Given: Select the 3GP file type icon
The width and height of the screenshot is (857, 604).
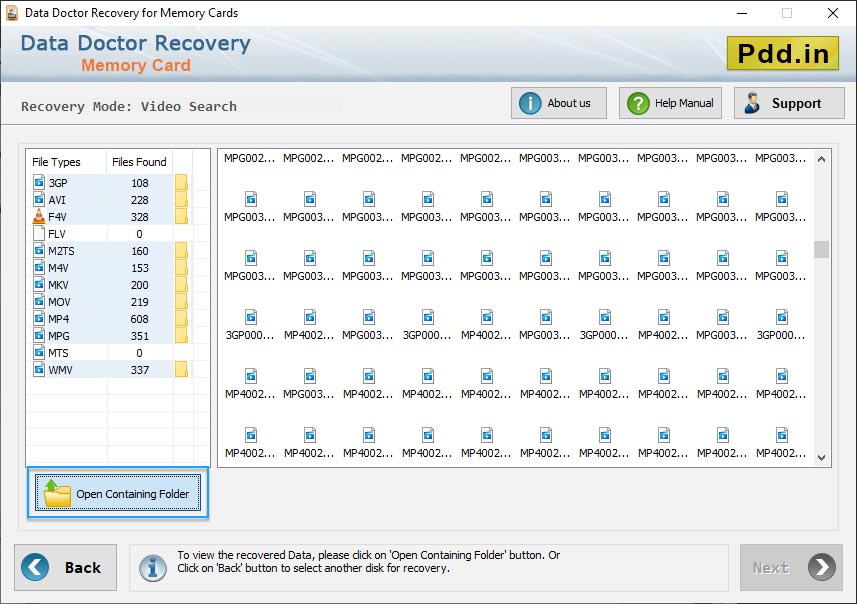Looking at the screenshot, I should (39, 182).
